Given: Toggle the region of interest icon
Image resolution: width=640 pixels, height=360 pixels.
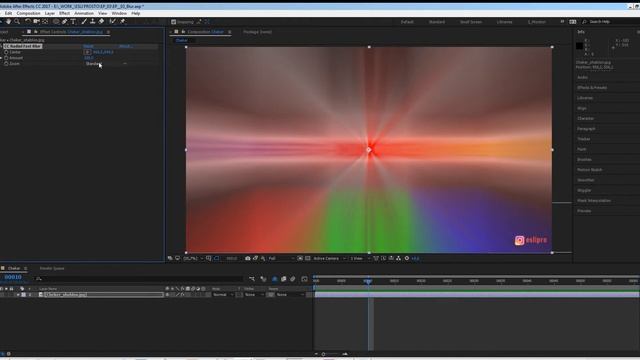Looking at the screenshot, I should click(x=300, y=258).
